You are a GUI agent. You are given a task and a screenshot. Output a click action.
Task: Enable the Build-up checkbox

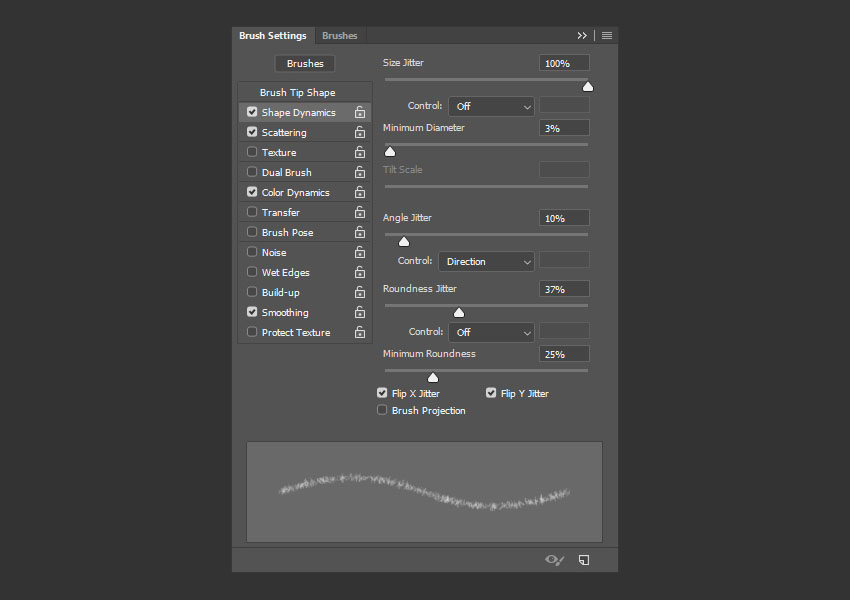coord(252,292)
